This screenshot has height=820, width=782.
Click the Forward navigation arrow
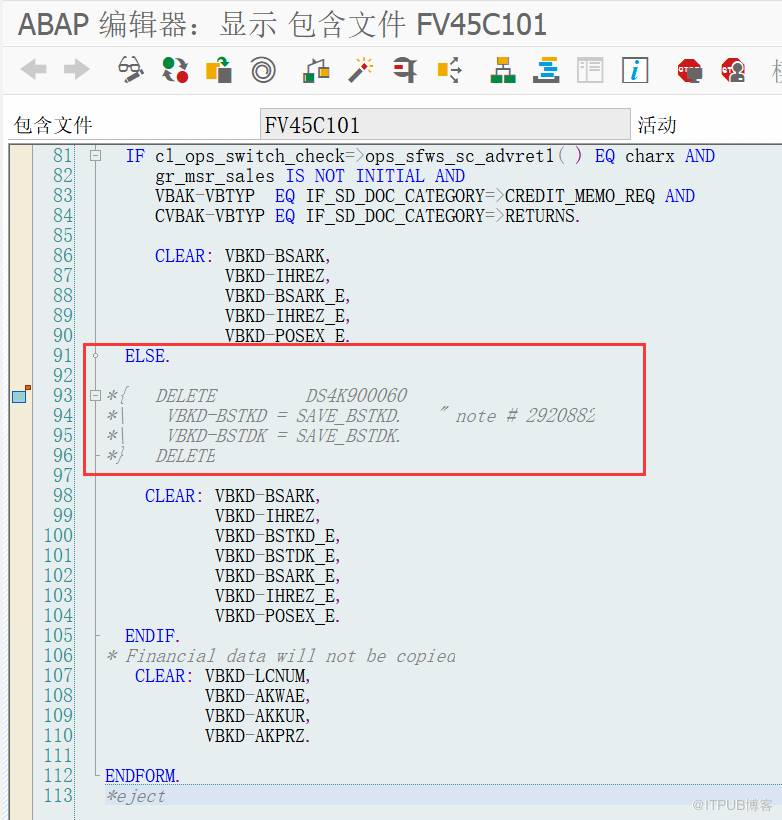pos(76,70)
